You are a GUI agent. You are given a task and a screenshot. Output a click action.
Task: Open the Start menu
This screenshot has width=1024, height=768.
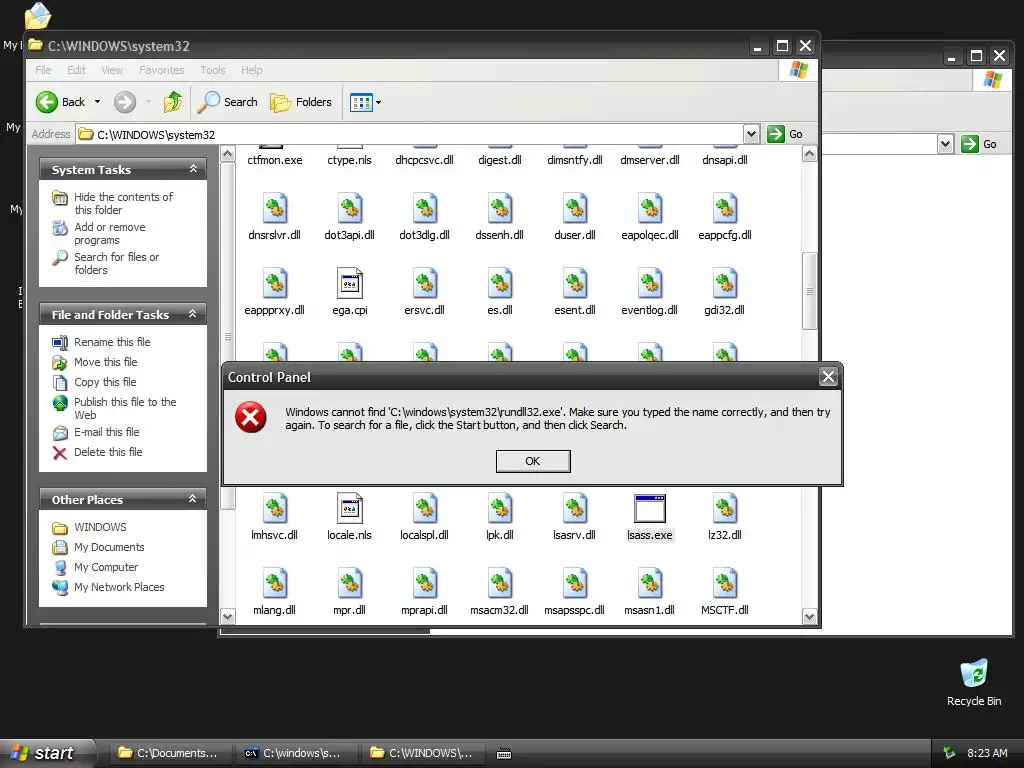pyautogui.click(x=47, y=753)
